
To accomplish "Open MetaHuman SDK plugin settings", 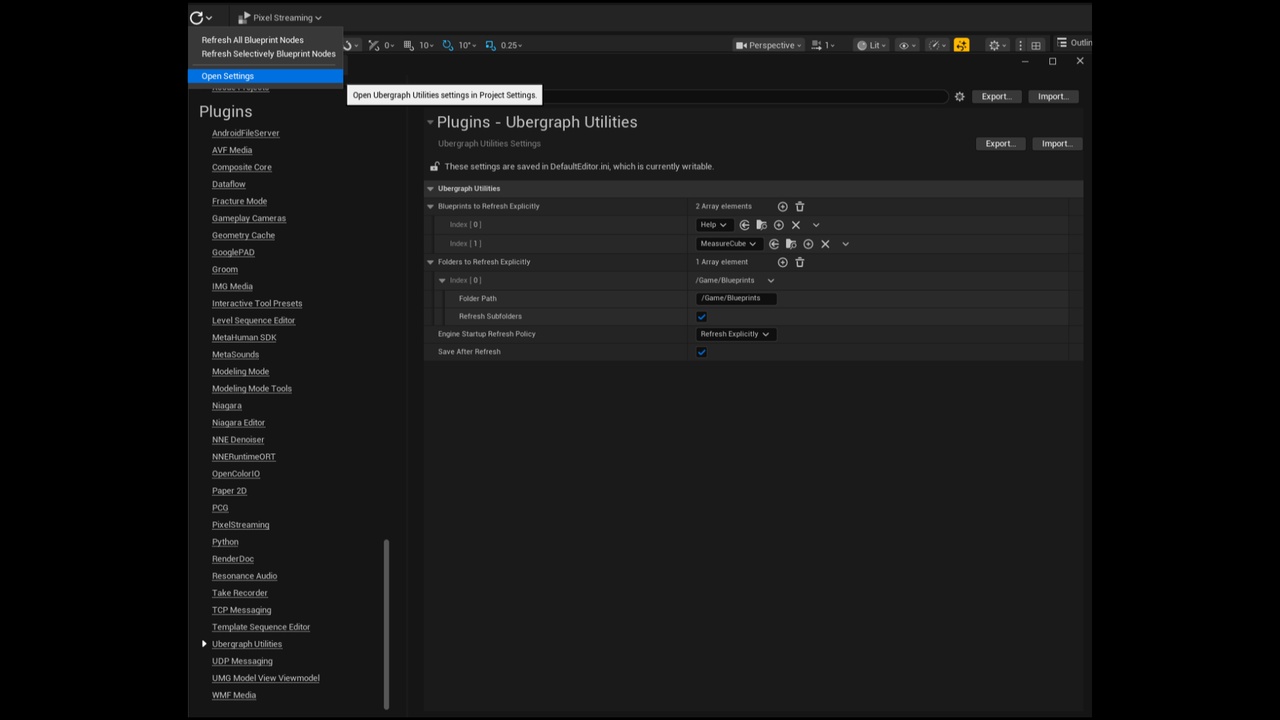I will click(x=244, y=338).
